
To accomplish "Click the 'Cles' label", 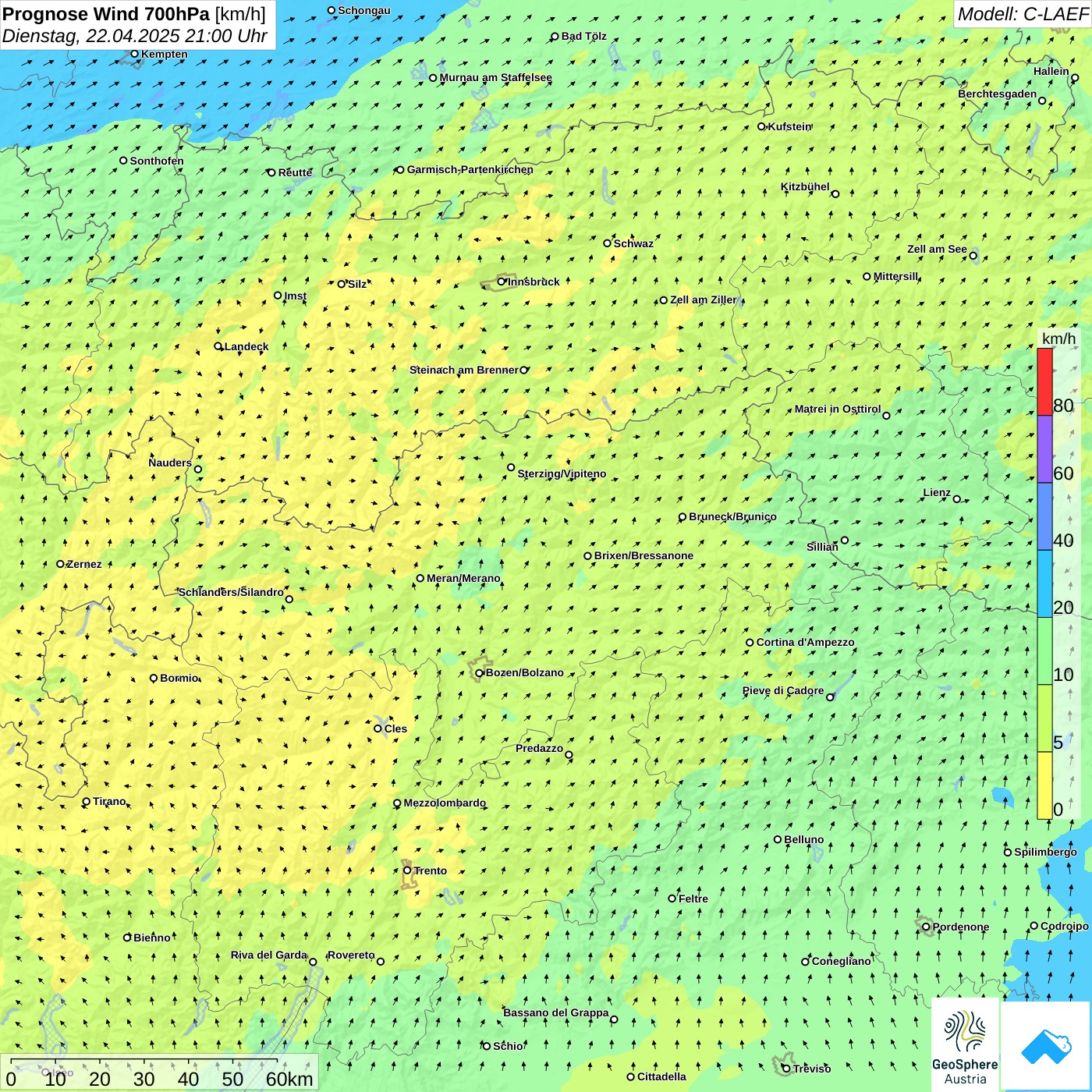I will pos(395,729).
